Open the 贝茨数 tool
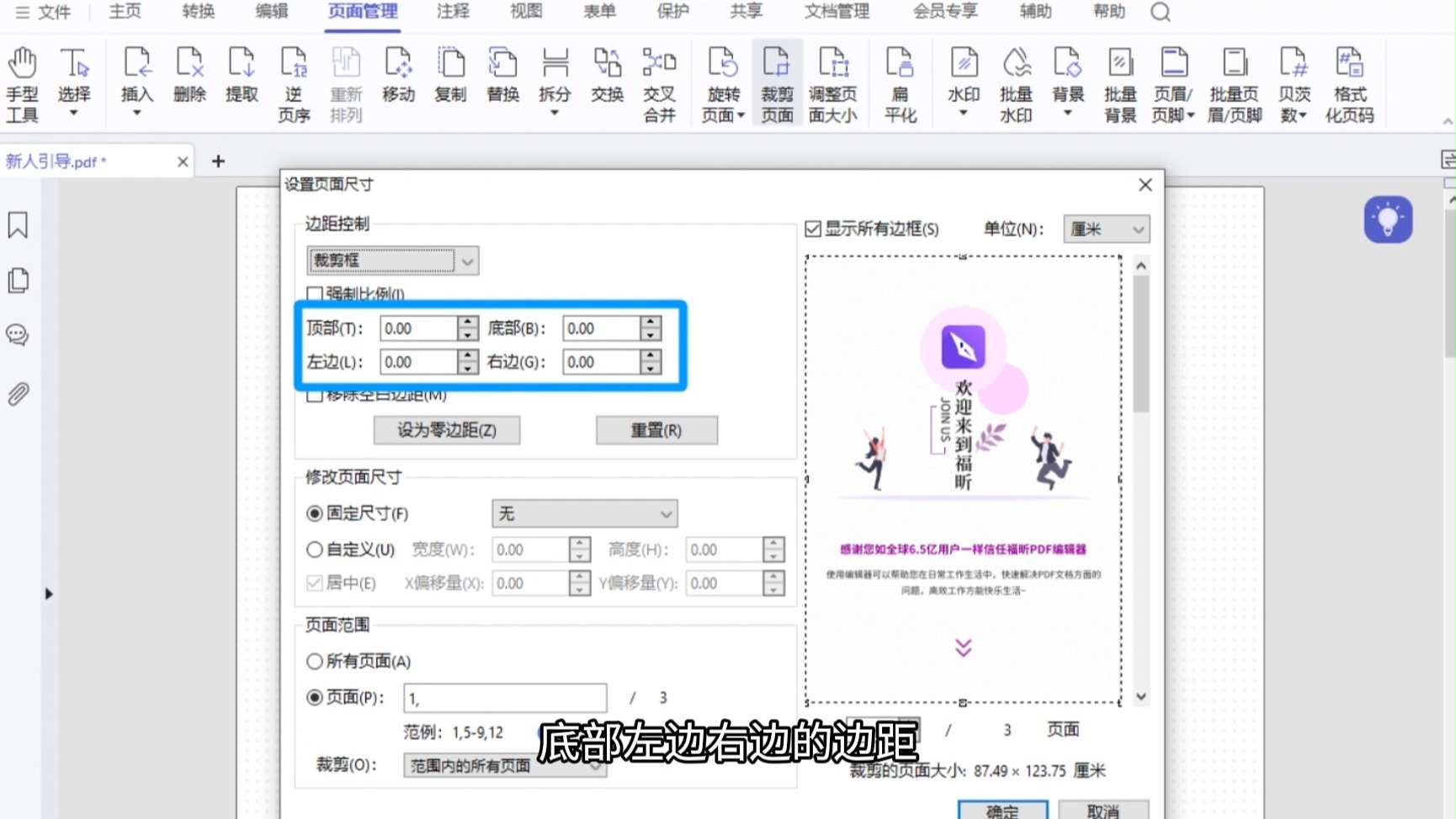Screen dimensions: 1456x819 tap(1294, 82)
